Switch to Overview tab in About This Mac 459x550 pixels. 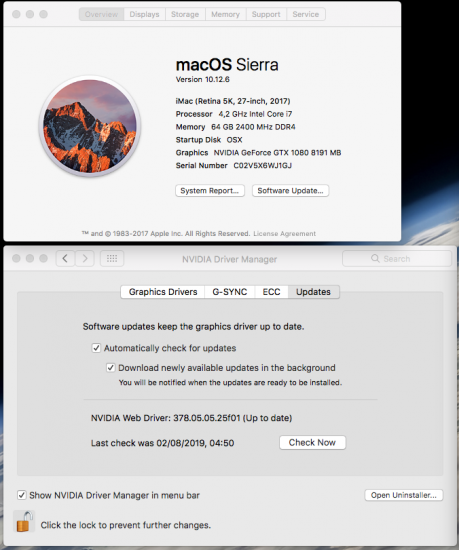coord(101,14)
